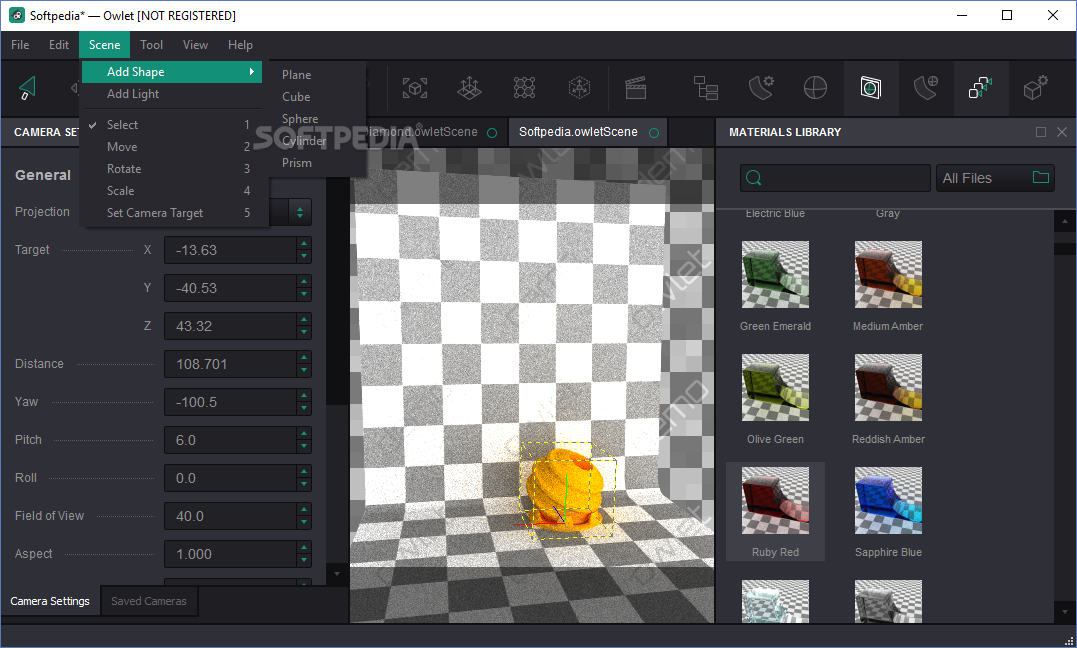Viewport: 1077px width, 648px height.
Task: Toggle the camera link sync icon
Action: tap(980, 88)
